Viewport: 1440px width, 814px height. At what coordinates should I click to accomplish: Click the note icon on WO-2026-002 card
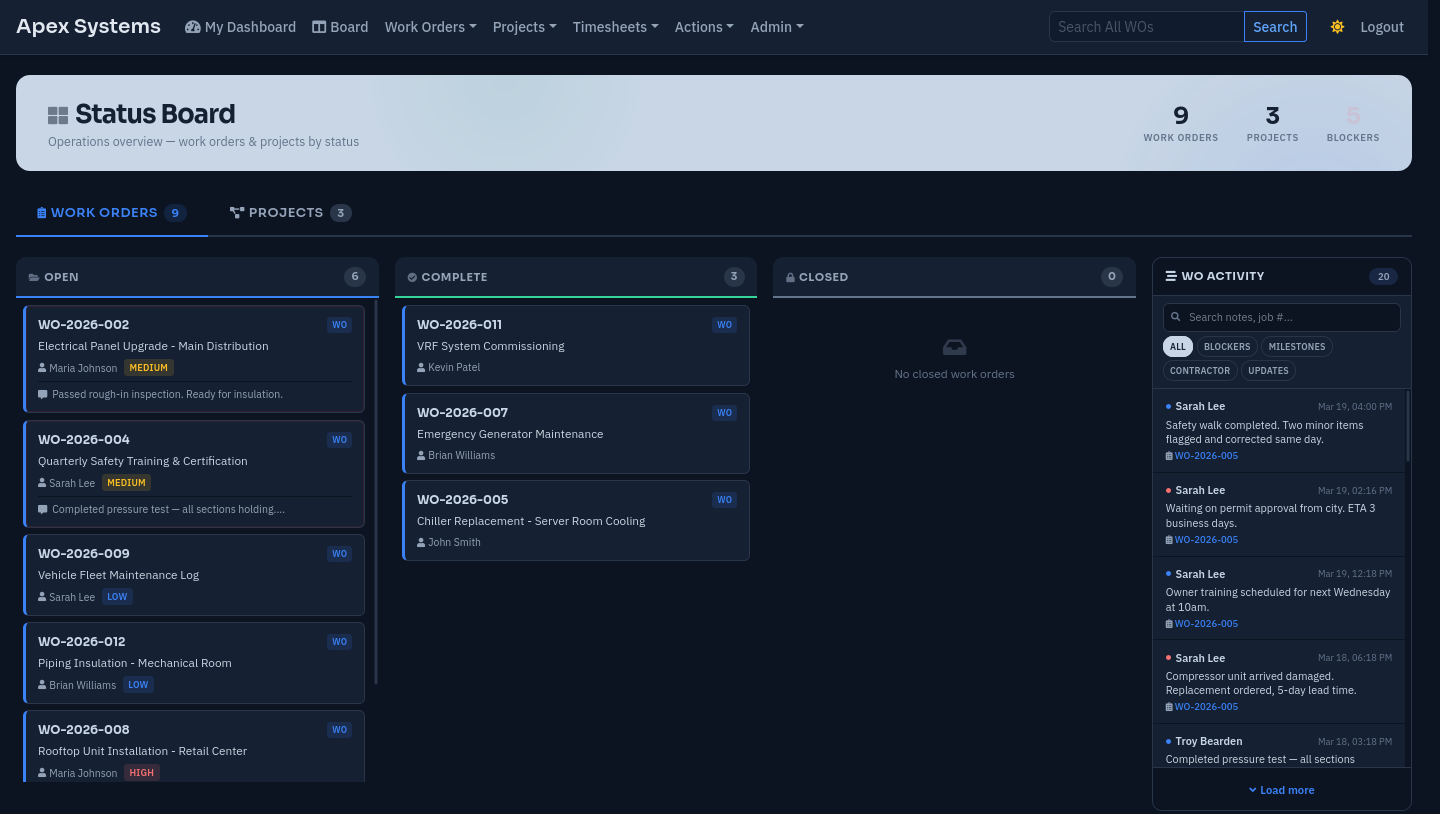(x=43, y=395)
